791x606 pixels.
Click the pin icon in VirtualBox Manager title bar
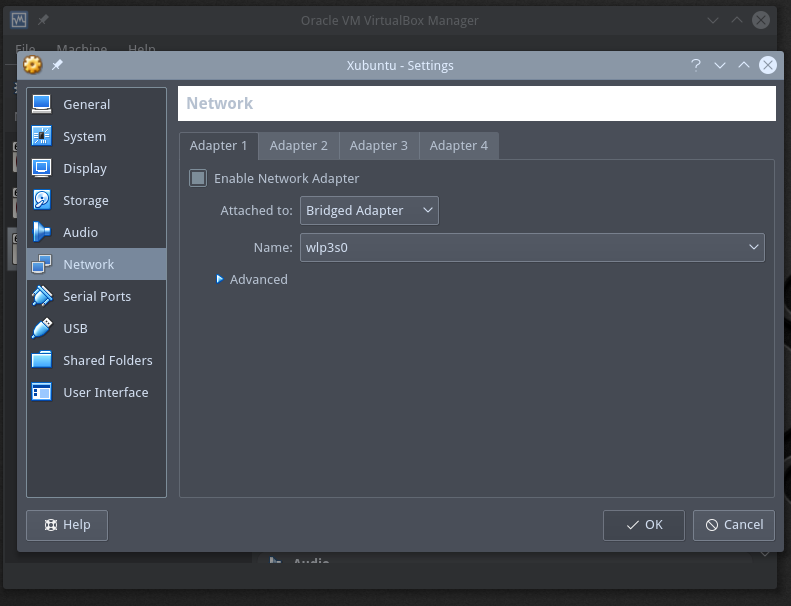tap(43, 20)
